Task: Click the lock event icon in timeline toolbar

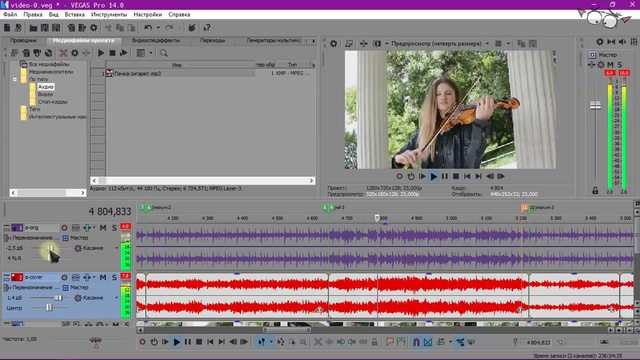Action: [374, 342]
